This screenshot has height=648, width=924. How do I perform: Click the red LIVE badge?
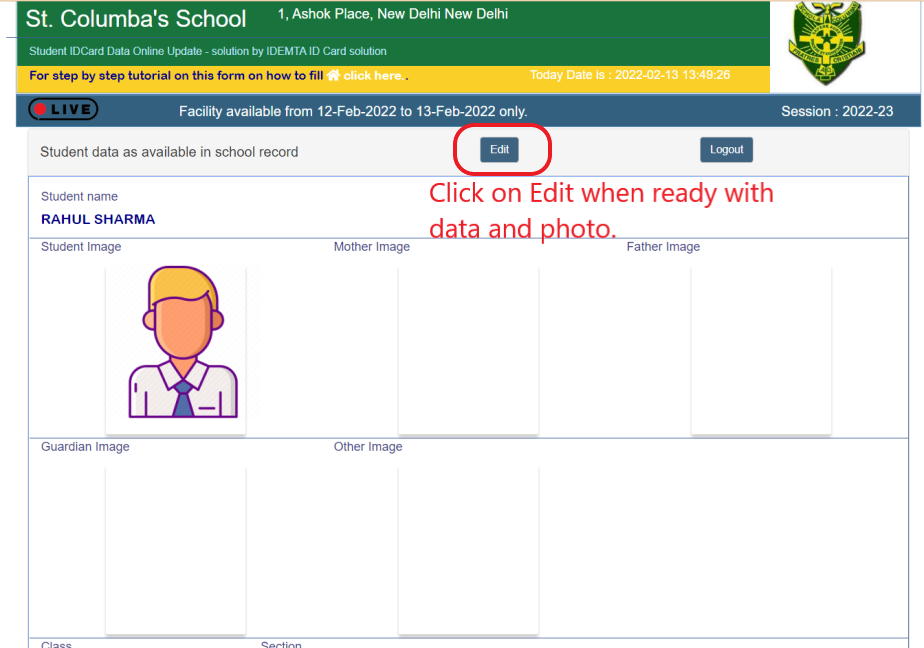(63, 110)
